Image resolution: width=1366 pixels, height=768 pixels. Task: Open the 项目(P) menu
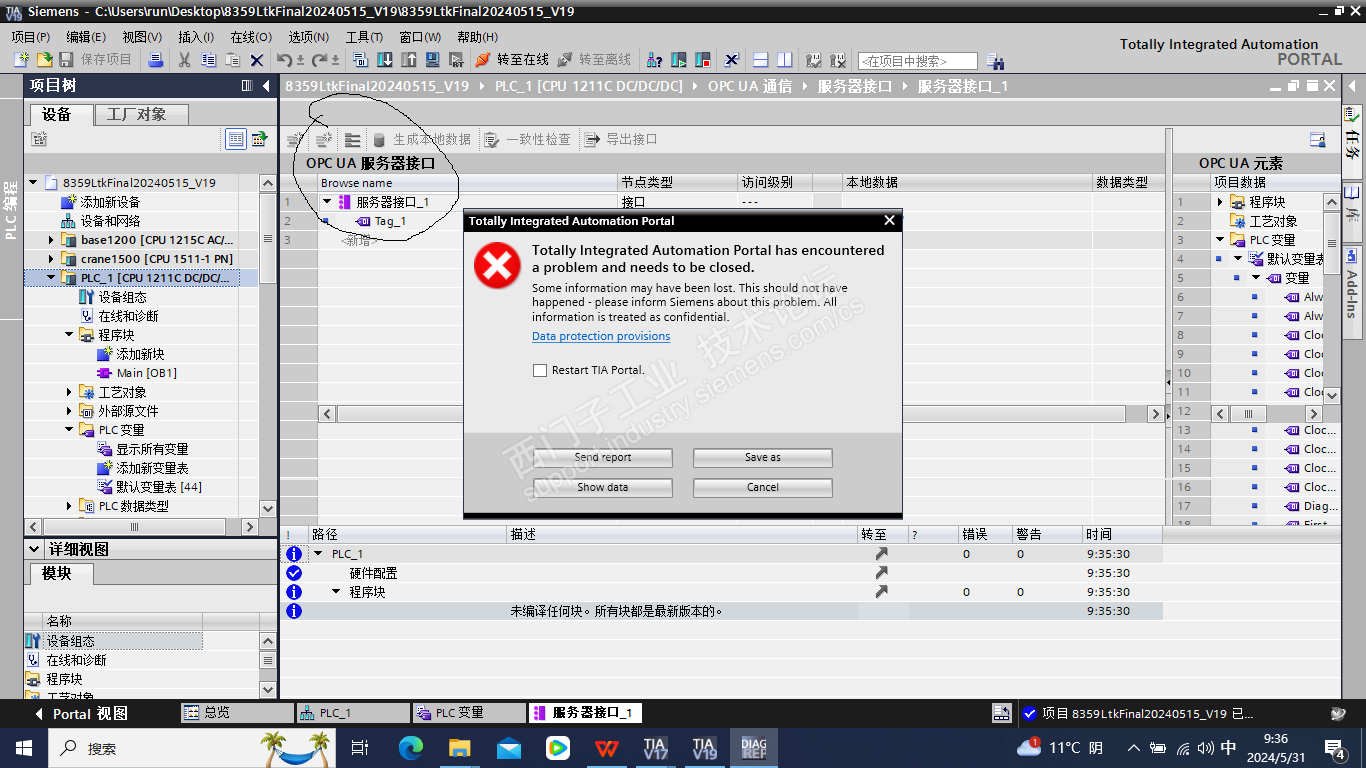(x=31, y=37)
